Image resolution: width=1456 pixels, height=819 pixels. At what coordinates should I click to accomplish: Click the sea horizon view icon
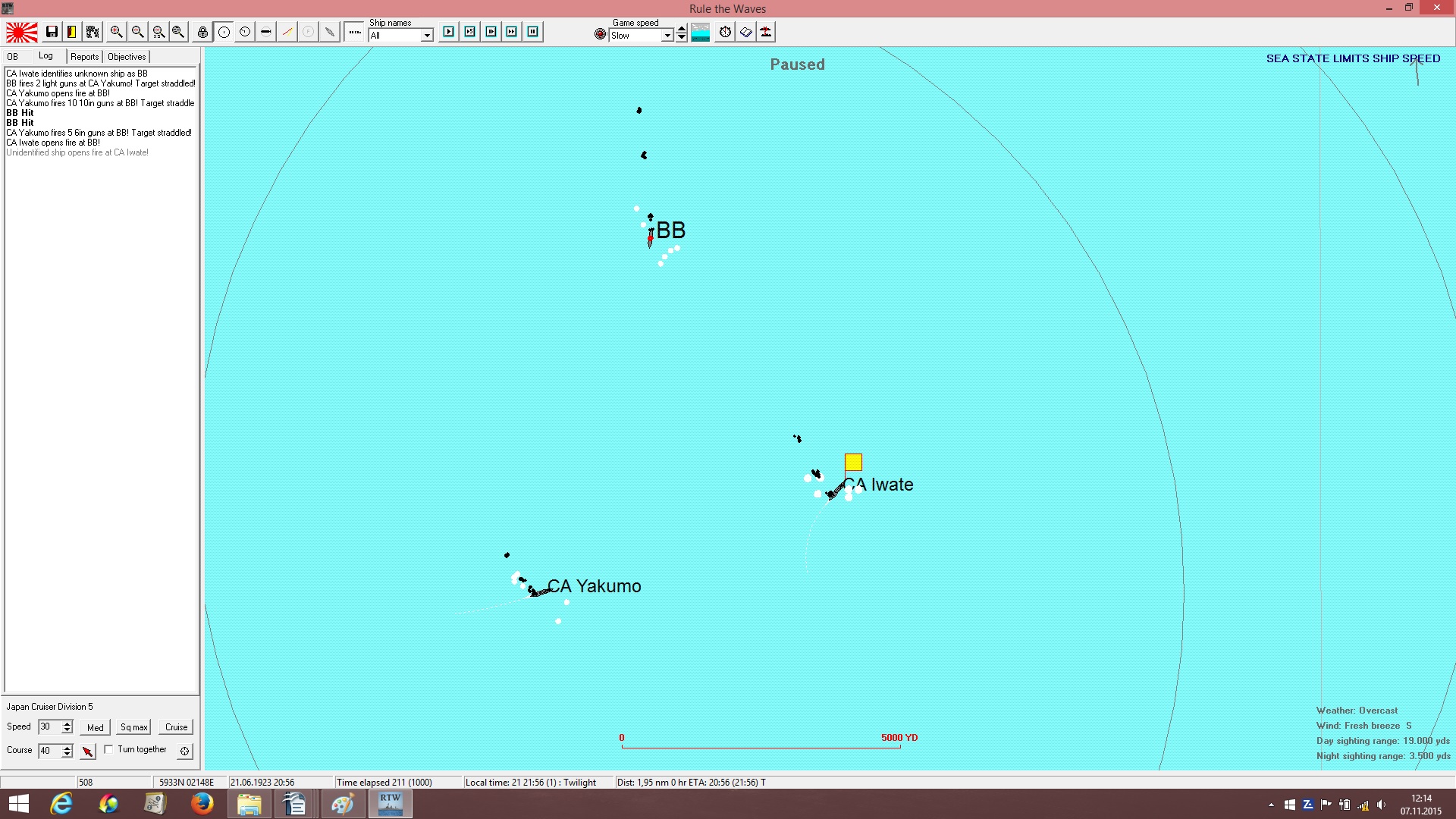point(701,32)
